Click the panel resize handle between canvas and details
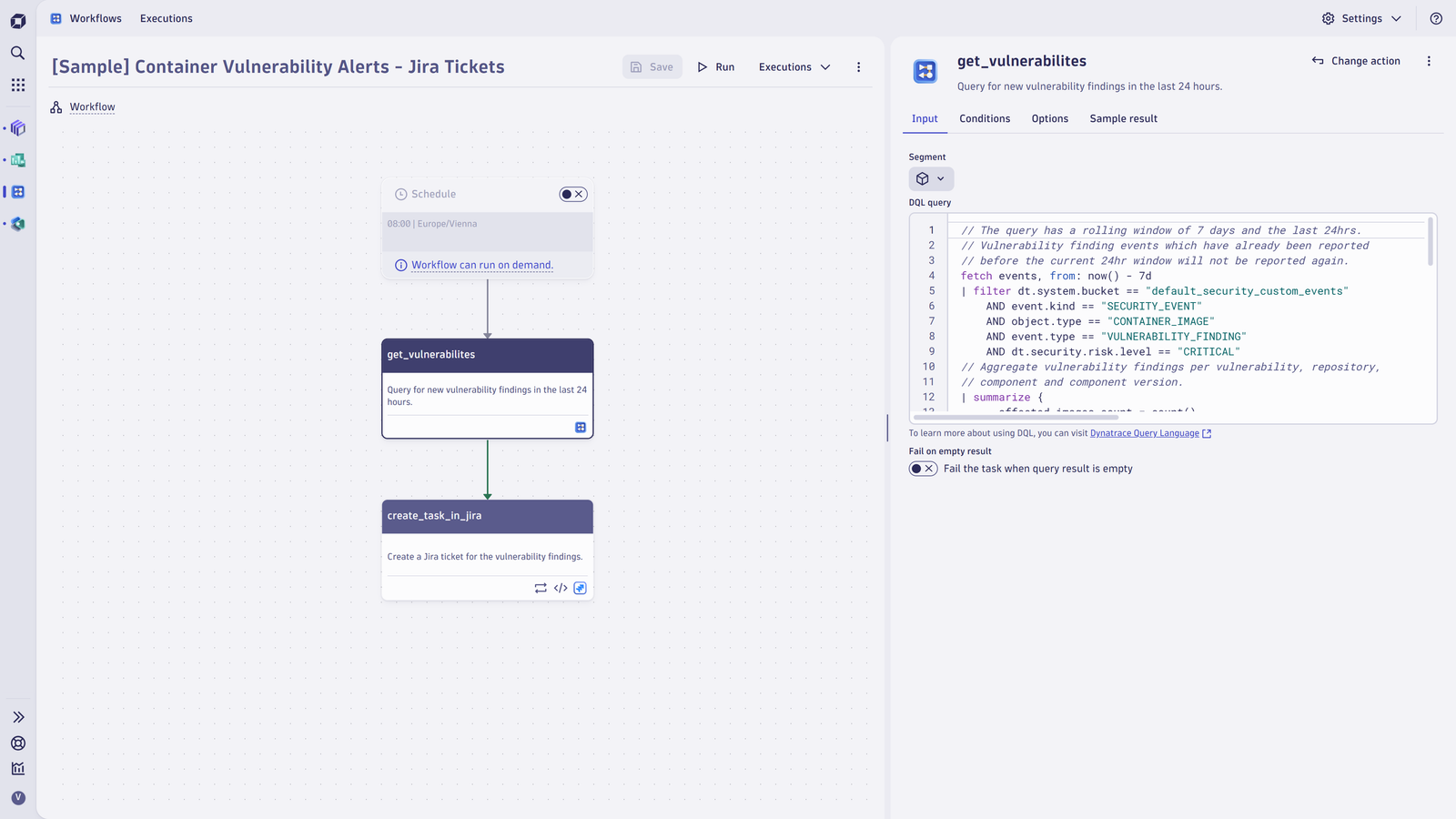The height and width of the screenshot is (819, 1456). point(887,428)
